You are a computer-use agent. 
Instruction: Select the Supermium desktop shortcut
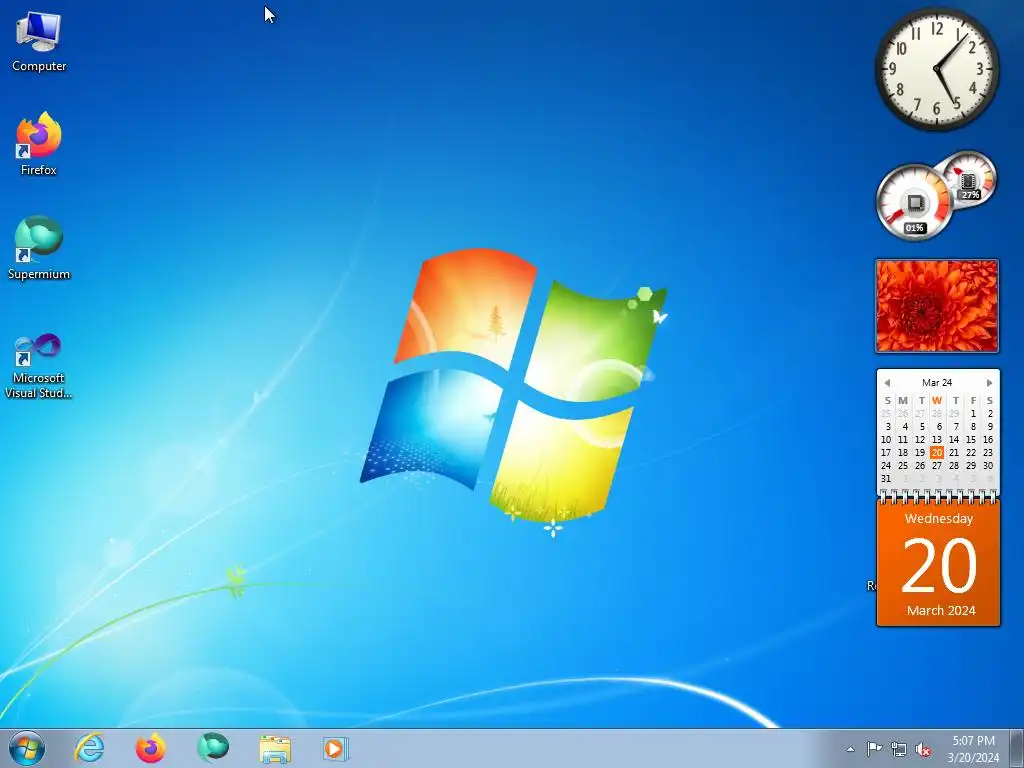[x=39, y=248]
